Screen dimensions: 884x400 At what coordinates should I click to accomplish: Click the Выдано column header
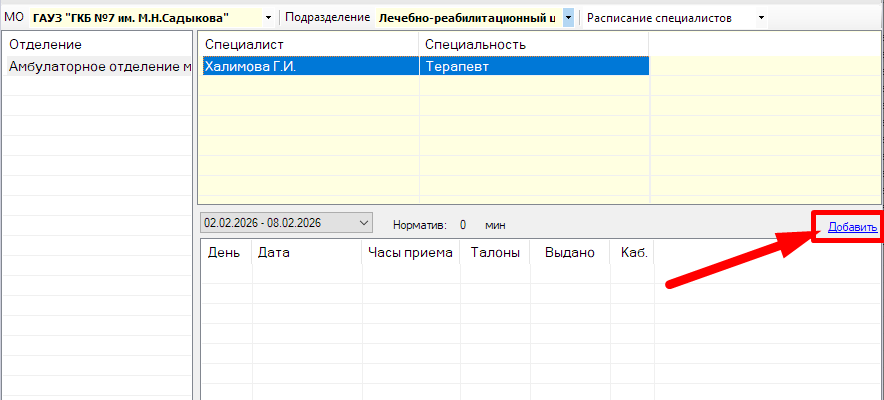coord(569,253)
